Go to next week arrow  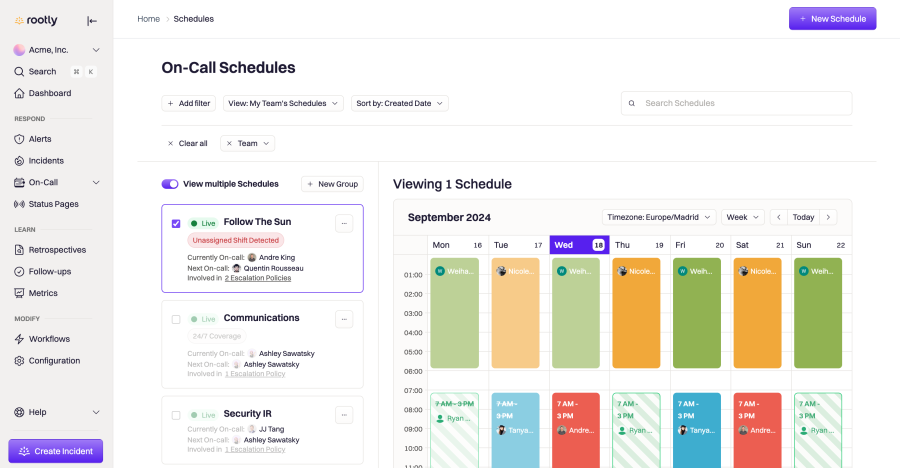(828, 217)
